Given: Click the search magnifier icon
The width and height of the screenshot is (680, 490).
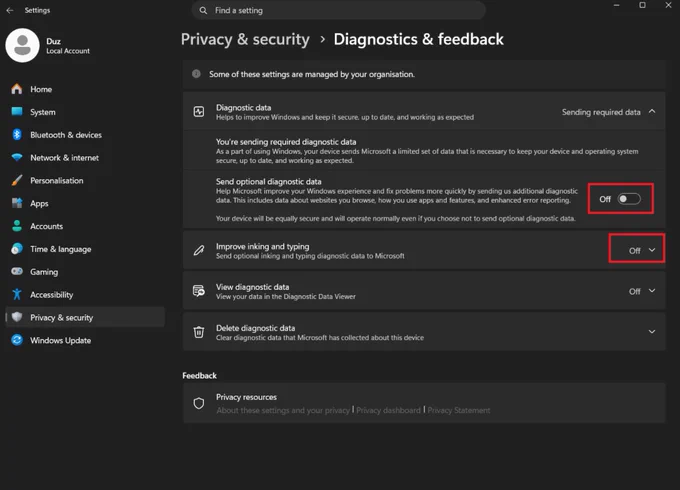Looking at the screenshot, I should click(x=203, y=10).
